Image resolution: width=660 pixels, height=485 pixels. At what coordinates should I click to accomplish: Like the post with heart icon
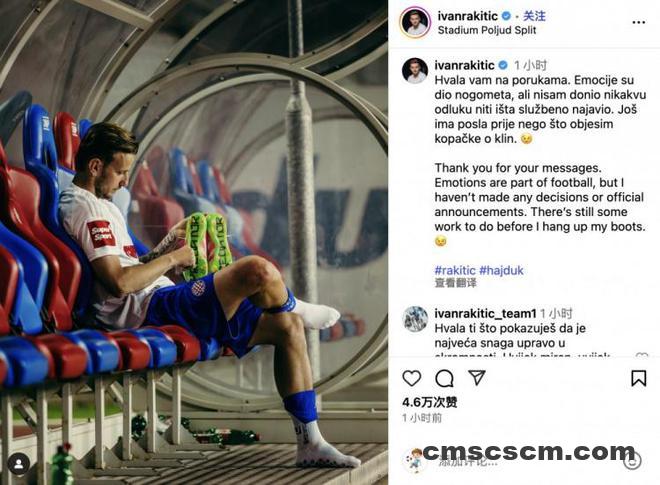[412, 378]
